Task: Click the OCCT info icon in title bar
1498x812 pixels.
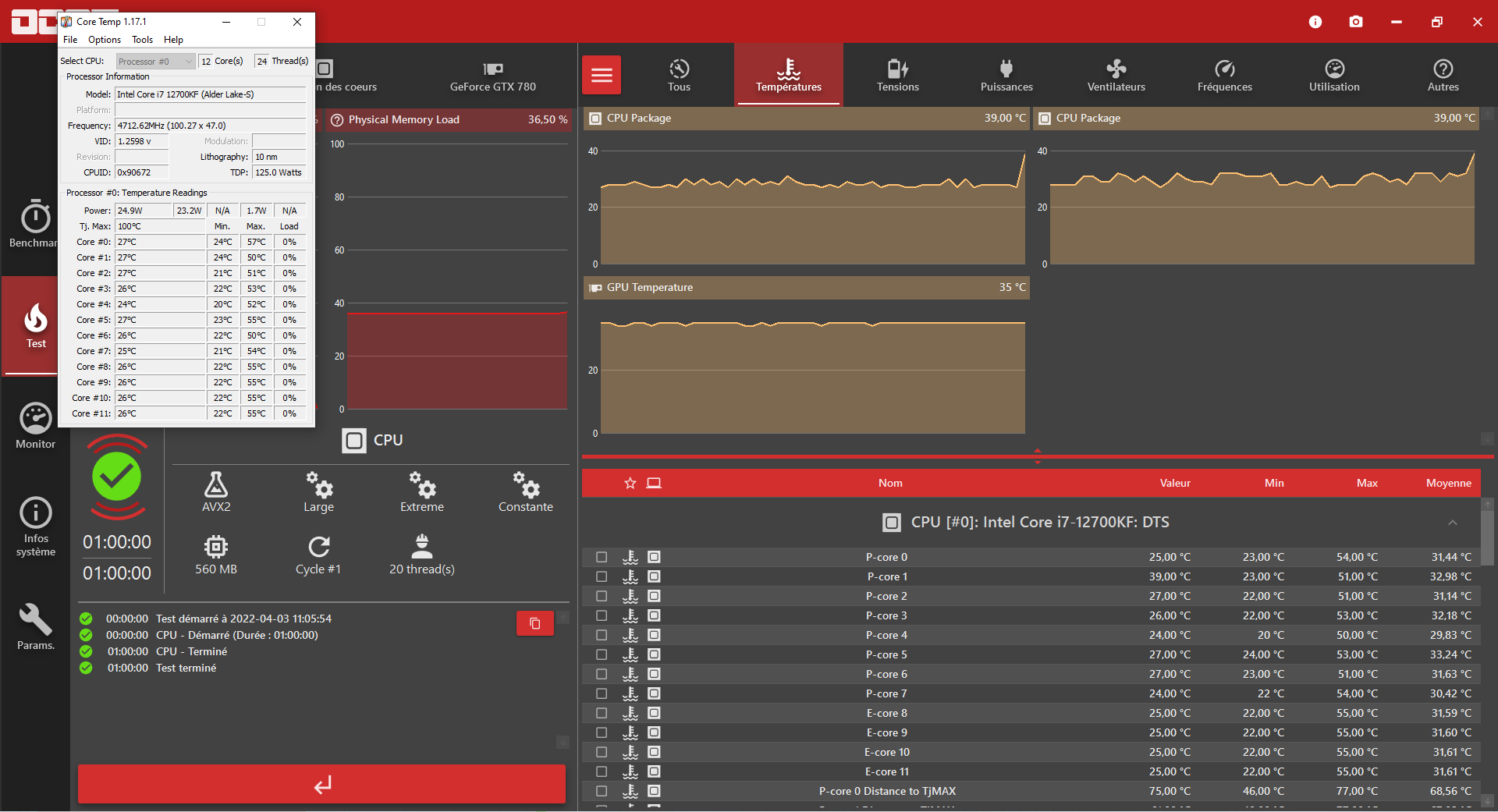Action: [1315, 22]
